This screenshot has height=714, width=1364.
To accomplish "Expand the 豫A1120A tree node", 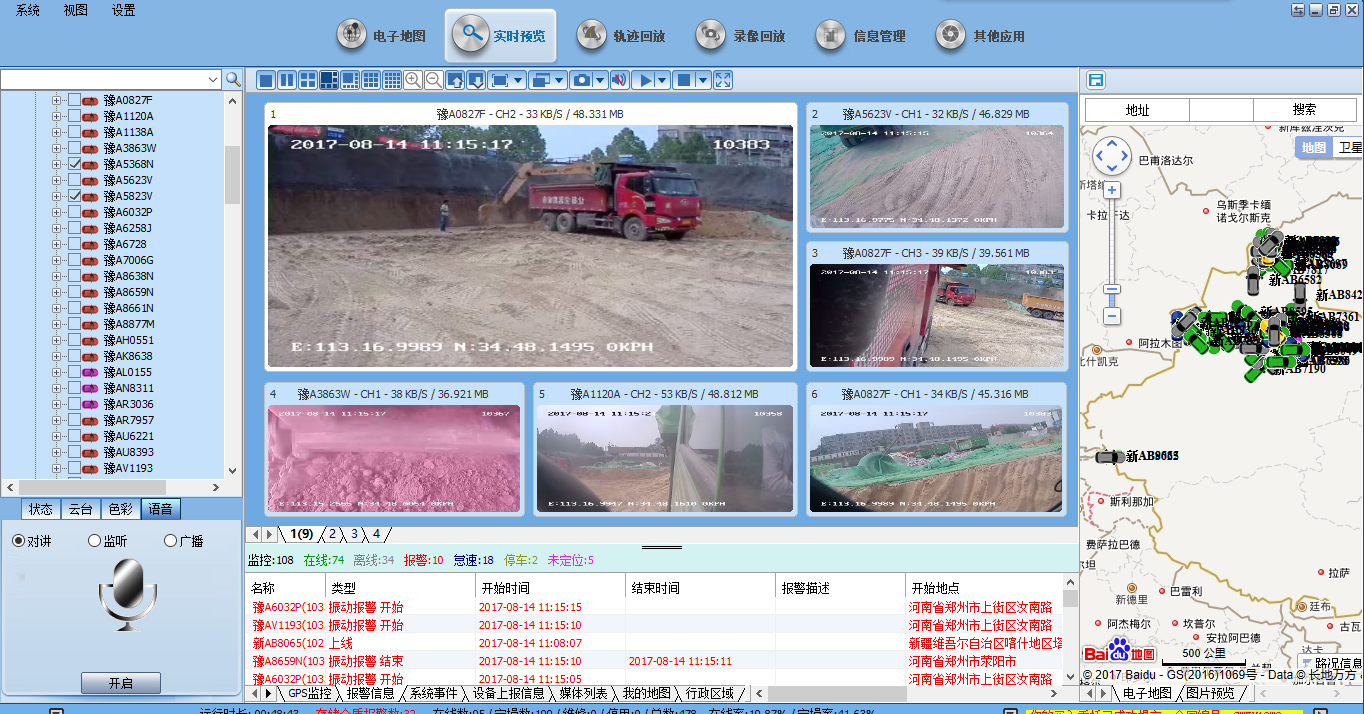I will pyautogui.click(x=57, y=116).
